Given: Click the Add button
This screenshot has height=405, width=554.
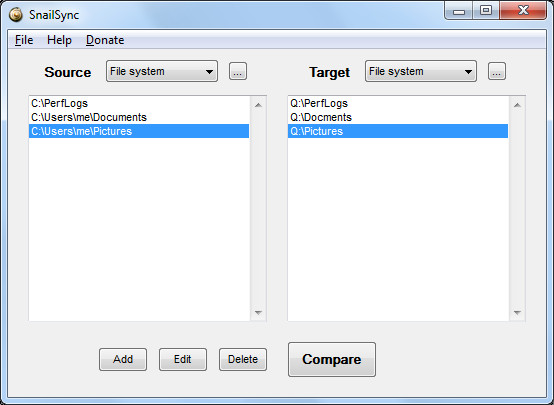Looking at the screenshot, I should point(123,359).
